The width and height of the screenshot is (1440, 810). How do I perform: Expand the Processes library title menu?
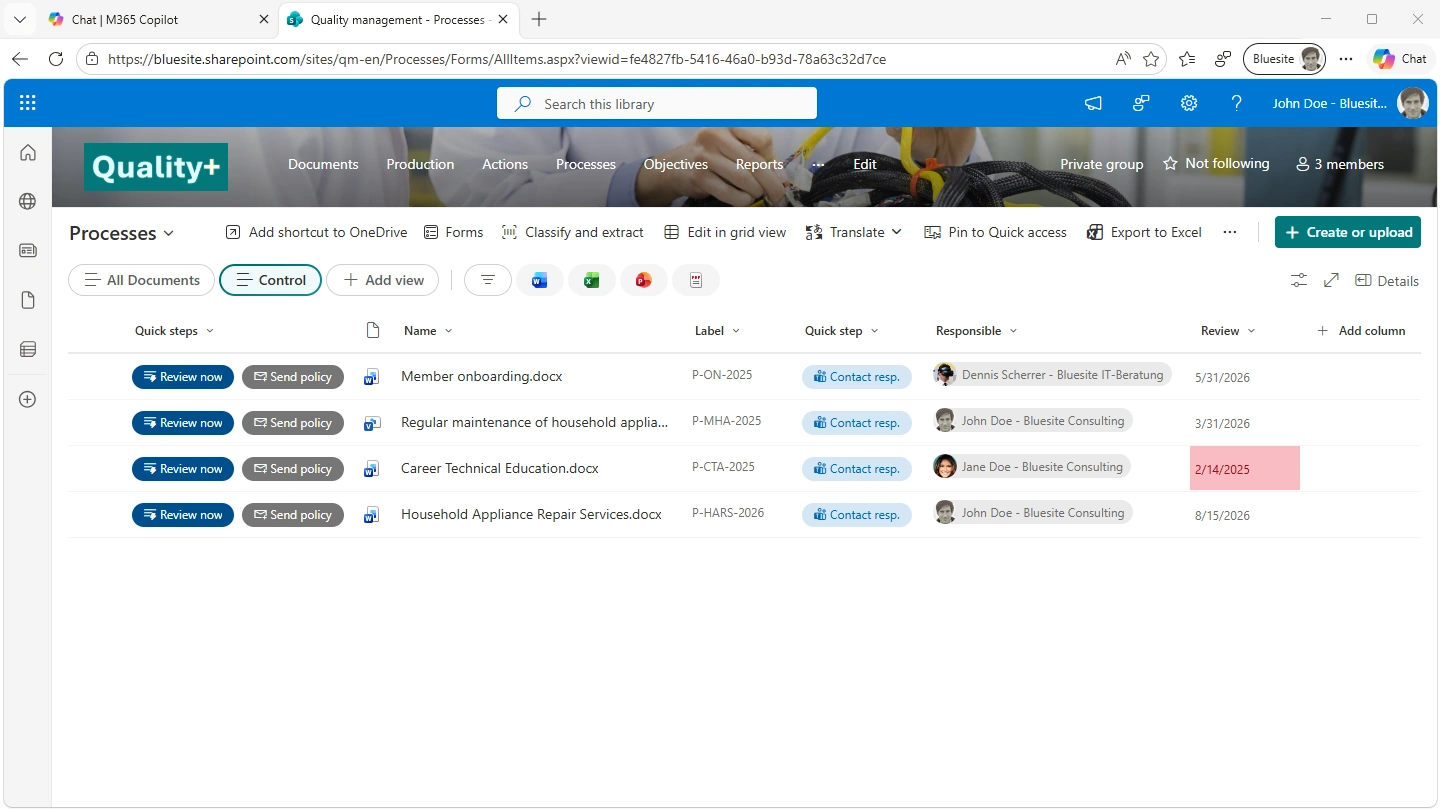pyautogui.click(x=121, y=233)
